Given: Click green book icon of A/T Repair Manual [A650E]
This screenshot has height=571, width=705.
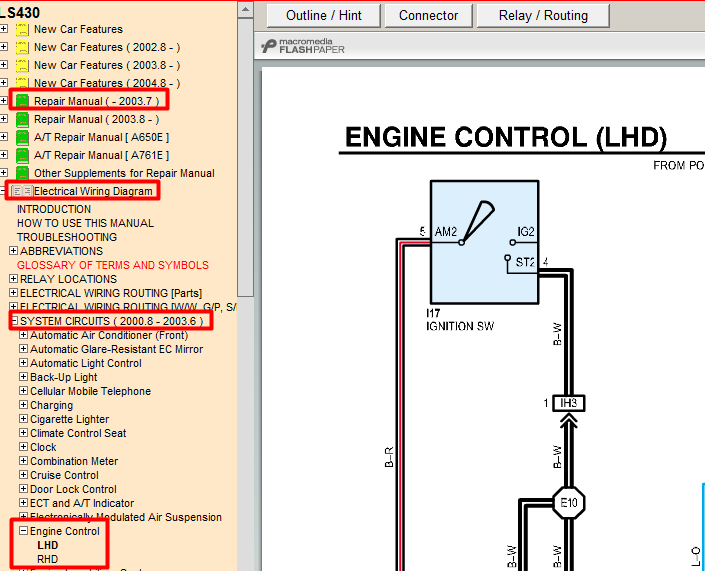Looking at the screenshot, I should pyautogui.click(x=22, y=138).
